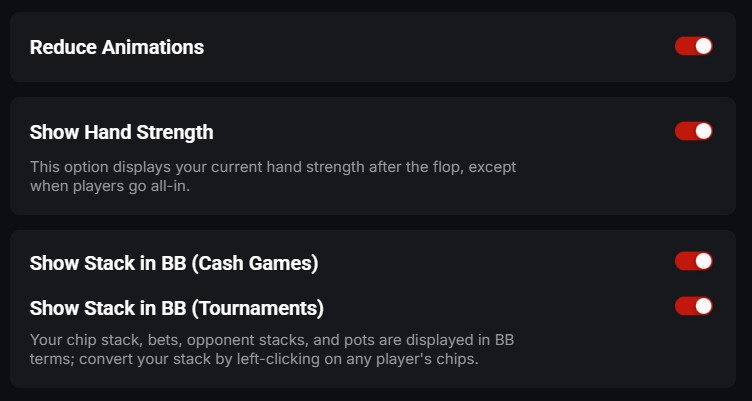Toggle Show Stack in BB (Cash Games)
The height and width of the screenshot is (401, 752).
pos(693,261)
